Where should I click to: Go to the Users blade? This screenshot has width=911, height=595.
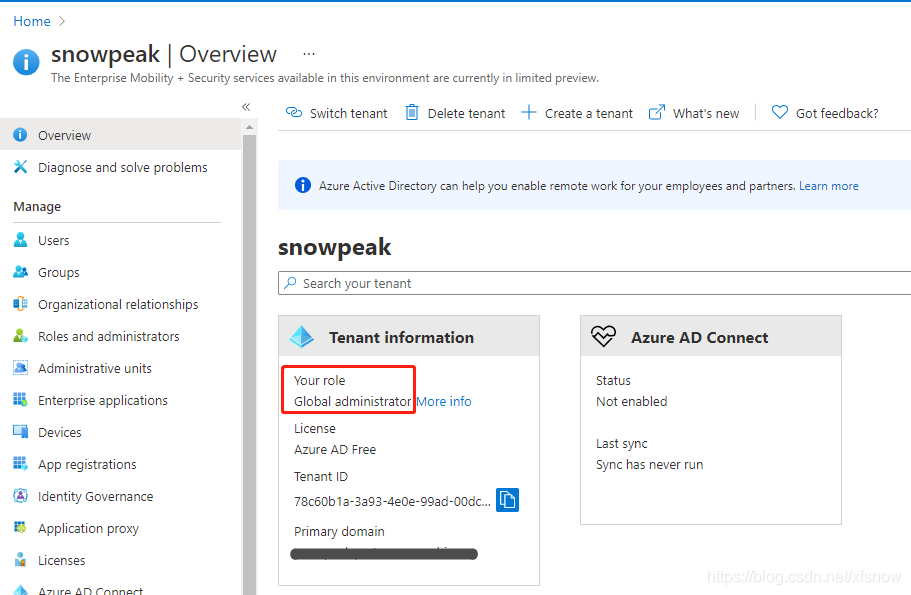(120, 240)
